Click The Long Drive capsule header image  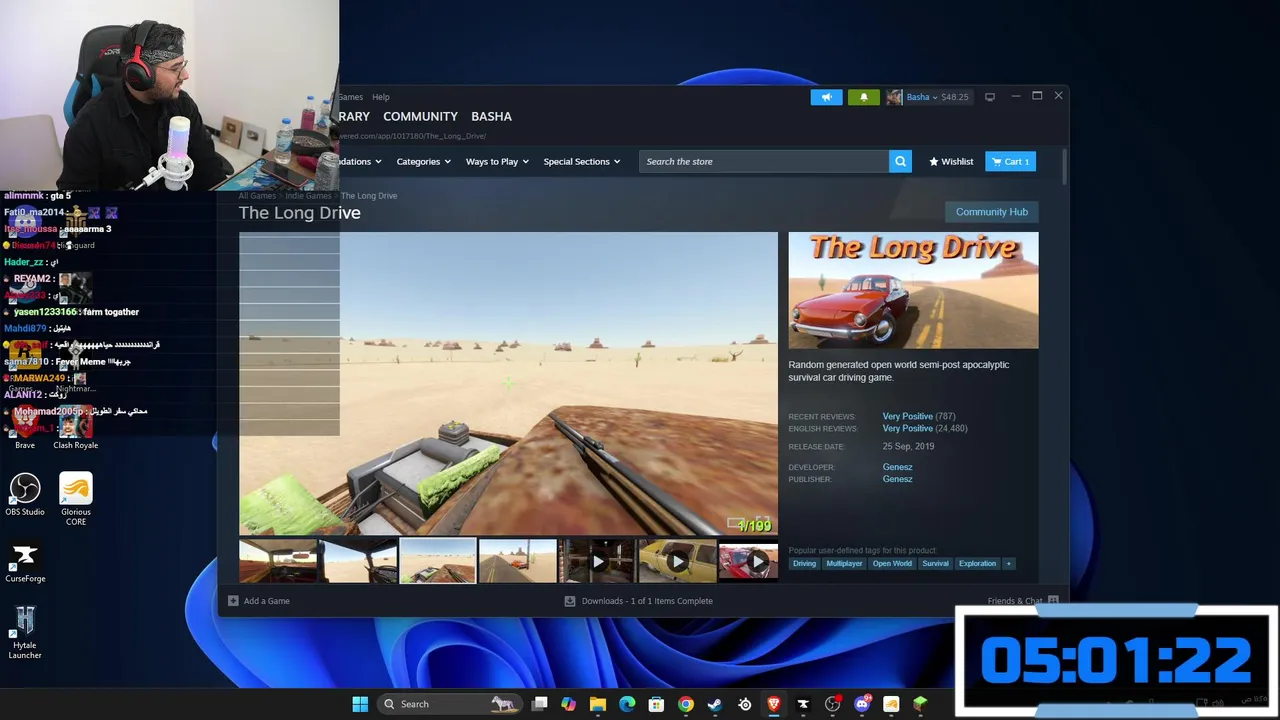pos(913,290)
